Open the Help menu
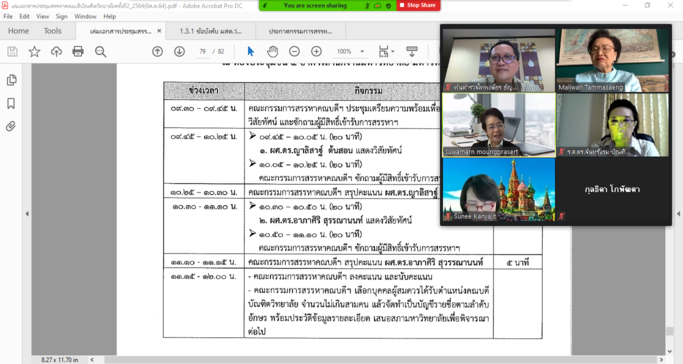Viewport: 683px width, 364px height. click(x=110, y=17)
